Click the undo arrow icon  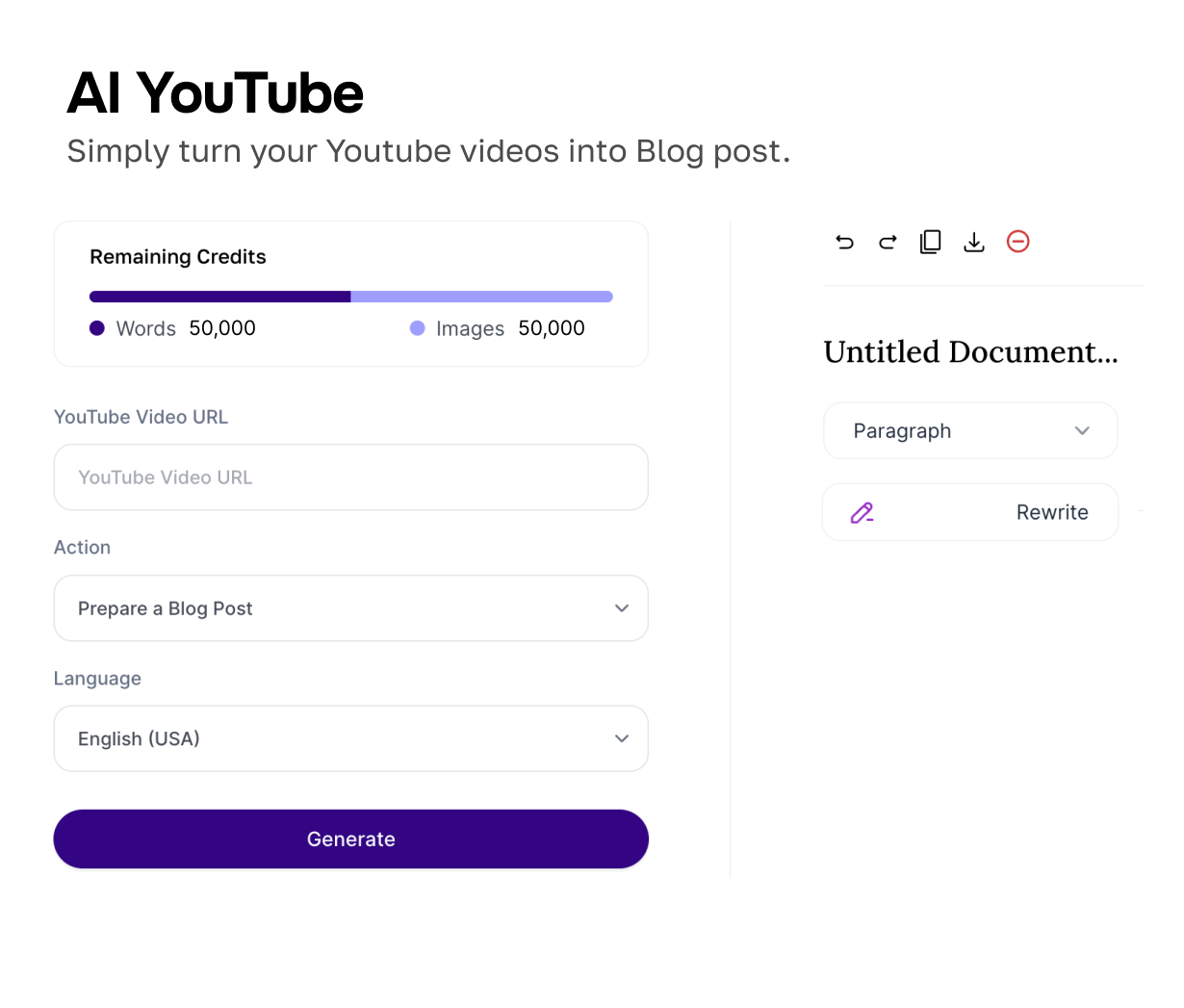pos(844,242)
